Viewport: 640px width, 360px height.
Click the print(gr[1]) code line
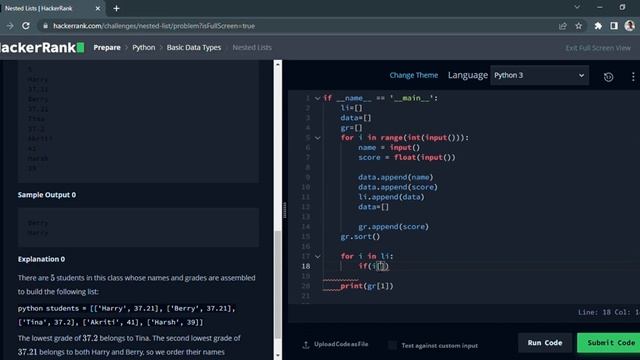(367, 286)
